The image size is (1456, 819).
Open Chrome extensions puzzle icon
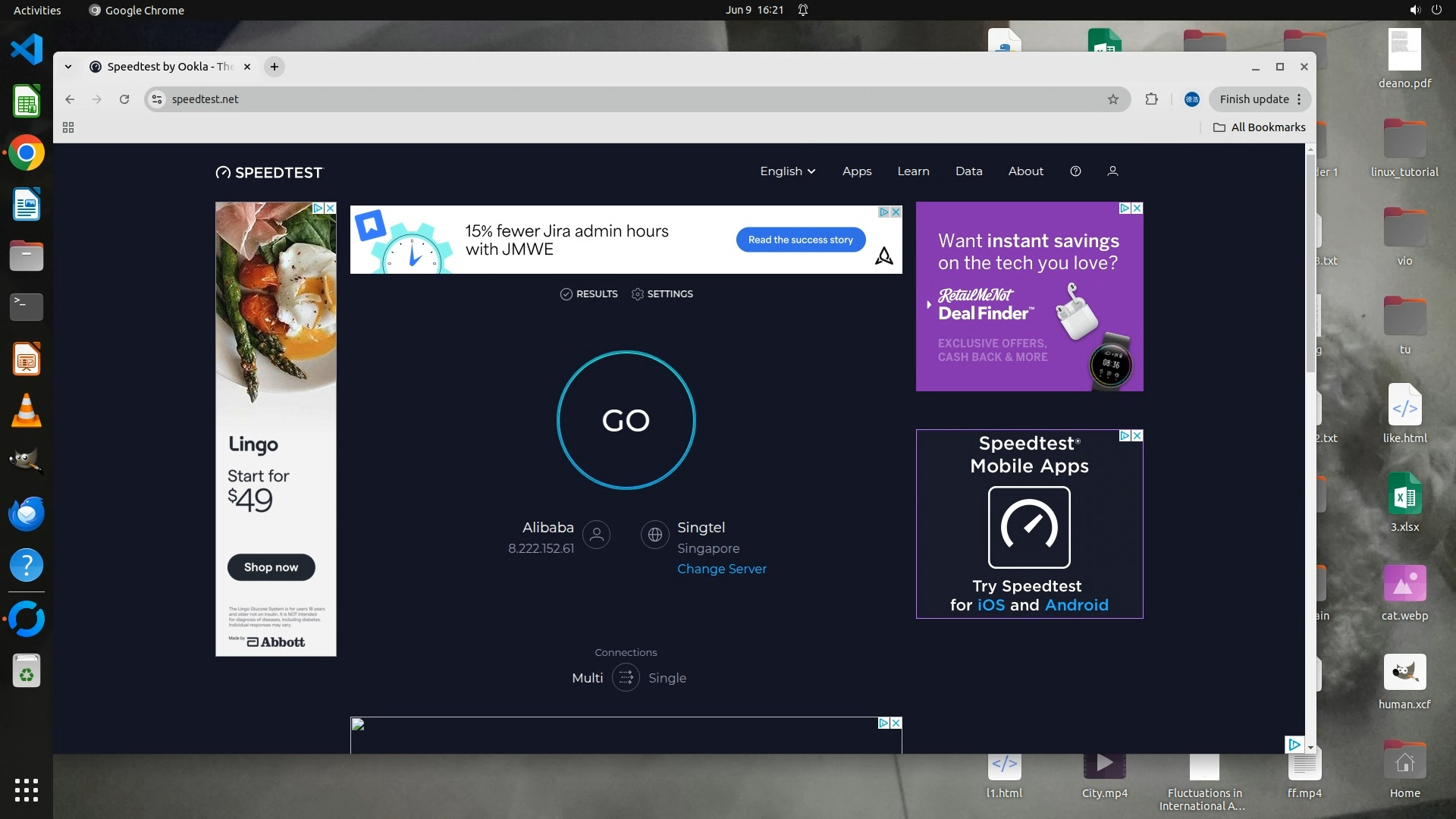coord(1151,99)
